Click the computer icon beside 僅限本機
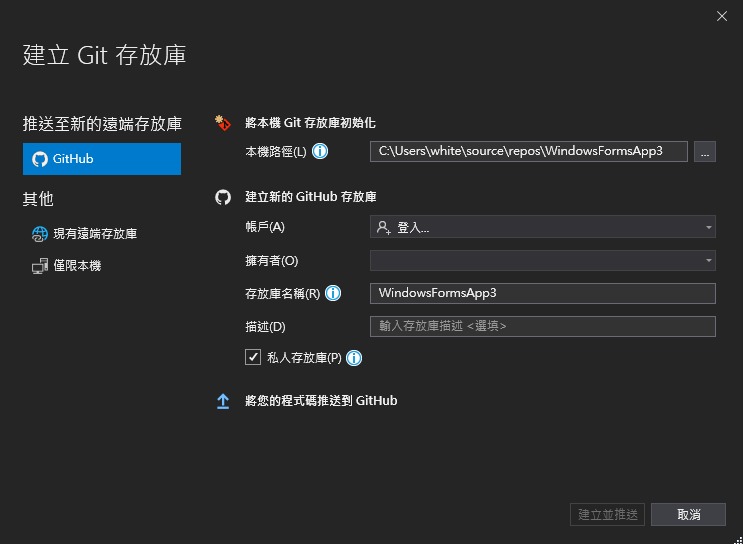 (x=40, y=266)
